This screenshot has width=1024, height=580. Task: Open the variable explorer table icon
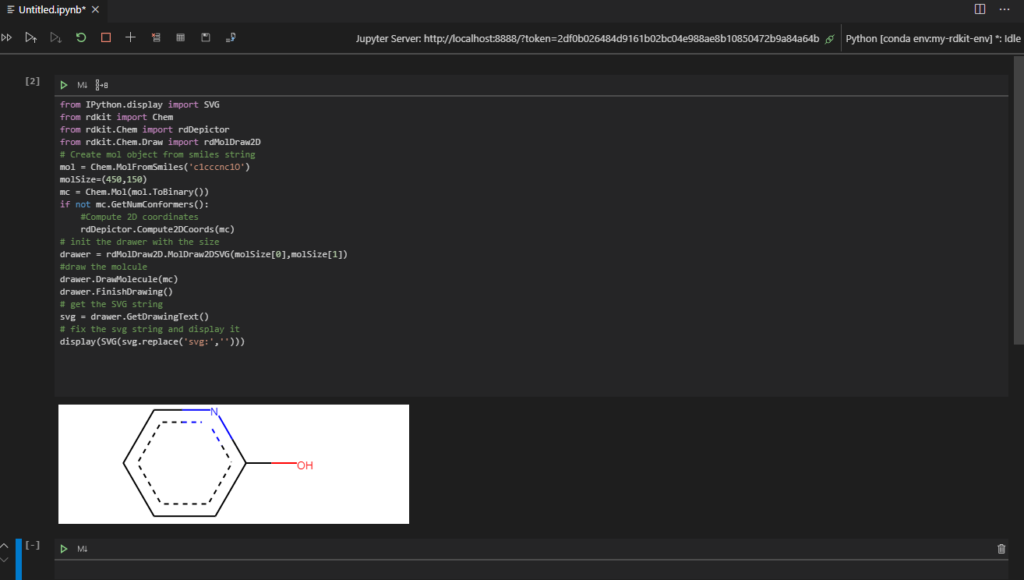pyautogui.click(x=181, y=38)
